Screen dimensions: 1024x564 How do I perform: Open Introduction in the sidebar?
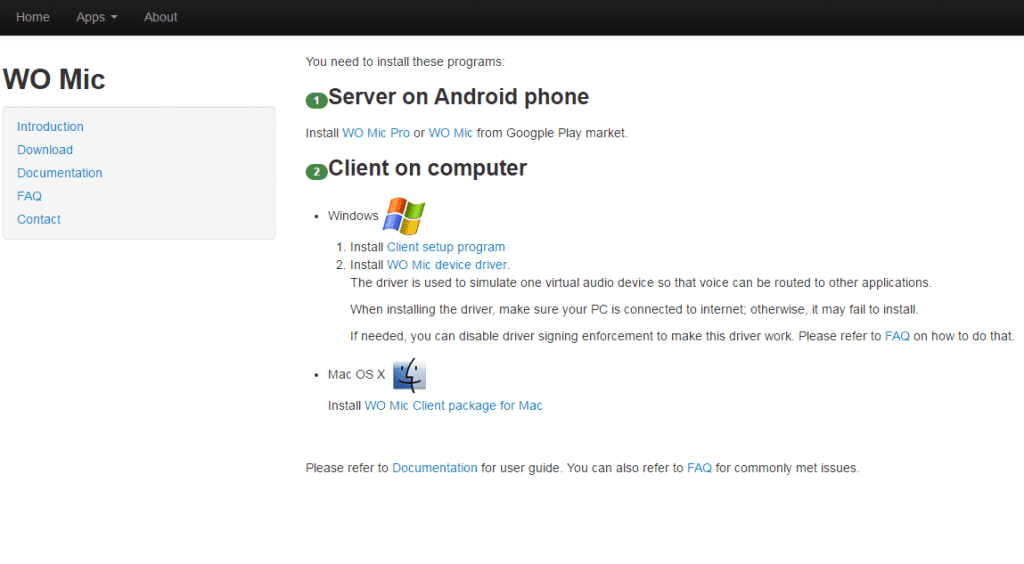(50, 127)
